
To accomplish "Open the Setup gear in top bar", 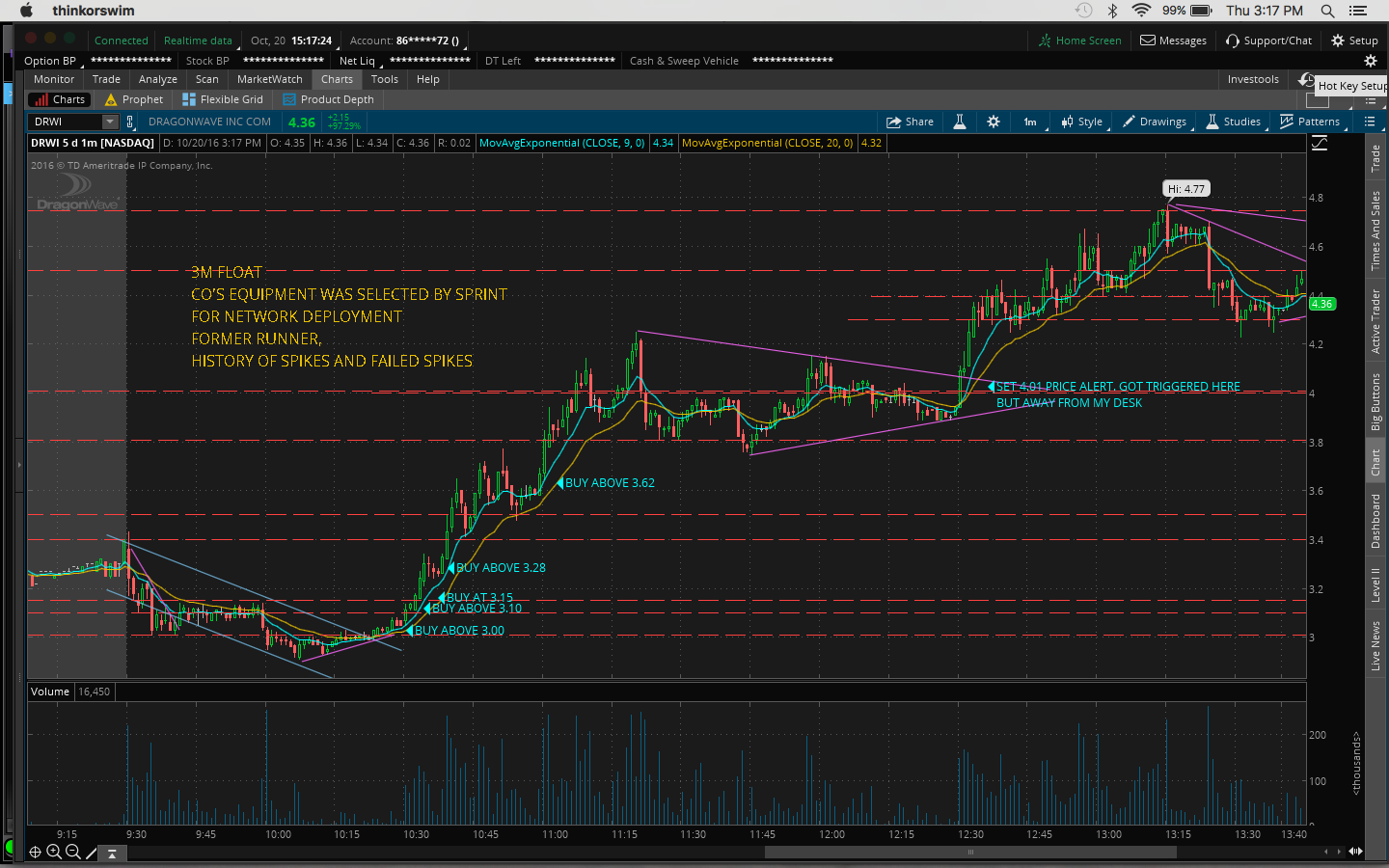I will point(1354,41).
